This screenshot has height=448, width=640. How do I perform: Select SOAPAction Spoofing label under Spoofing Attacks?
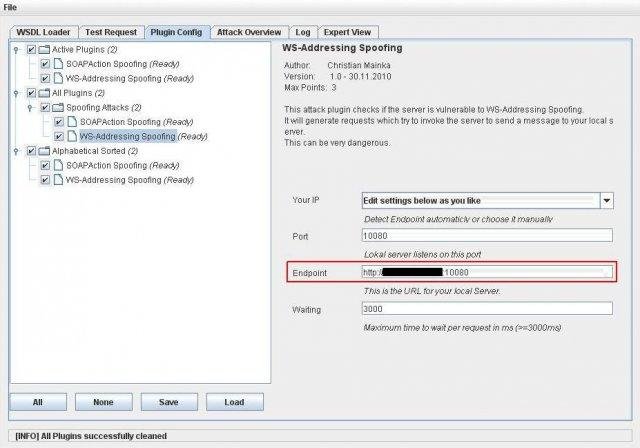136,122
